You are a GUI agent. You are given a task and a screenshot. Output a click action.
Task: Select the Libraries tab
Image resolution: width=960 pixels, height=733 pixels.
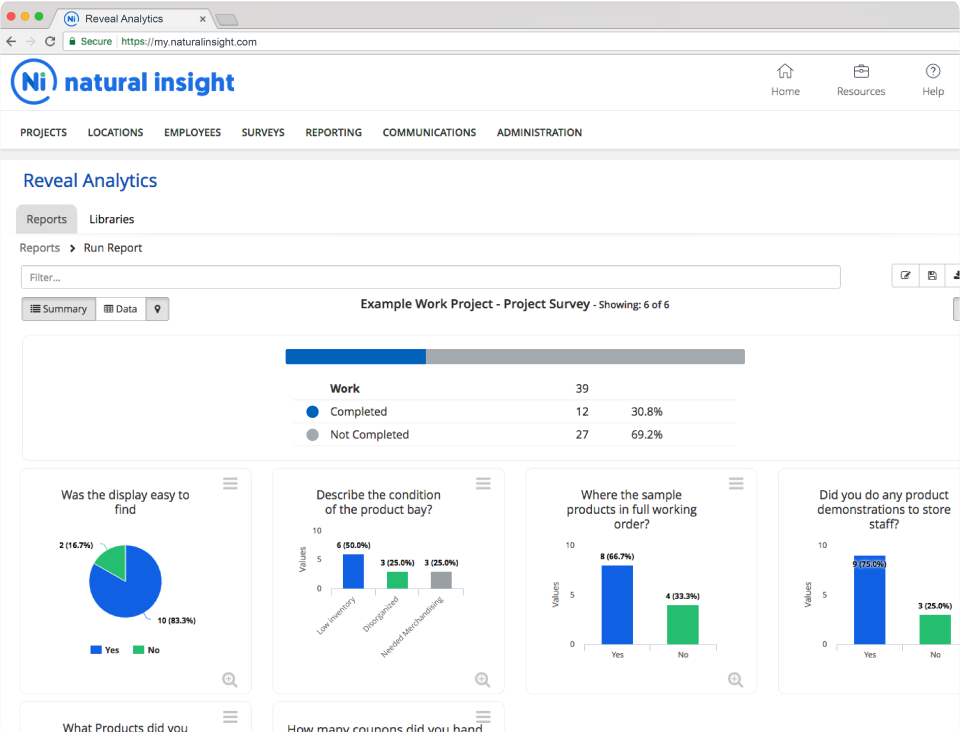point(111,219)
